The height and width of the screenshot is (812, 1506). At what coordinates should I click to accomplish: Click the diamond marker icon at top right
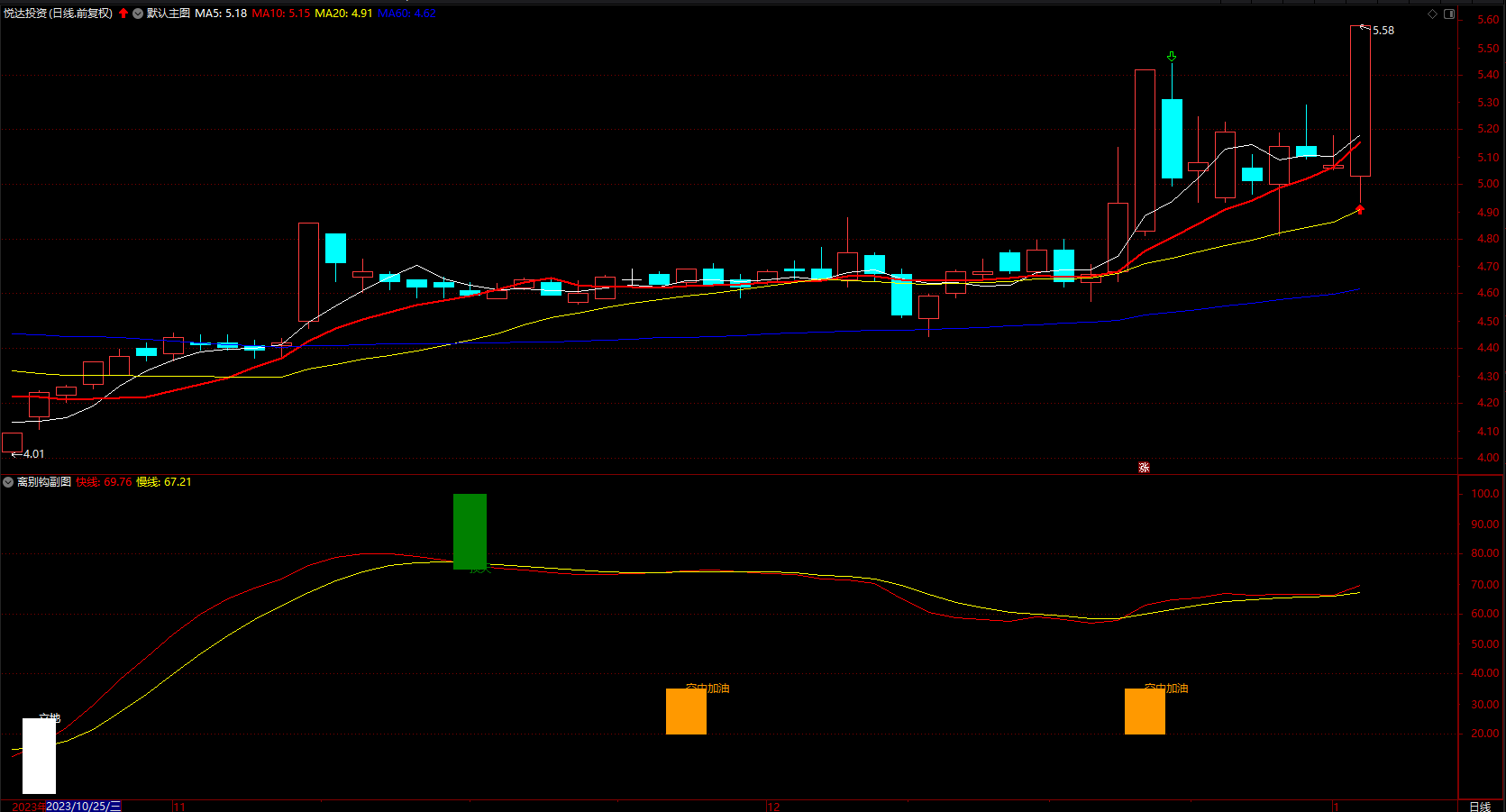(x=1433, y=14)
